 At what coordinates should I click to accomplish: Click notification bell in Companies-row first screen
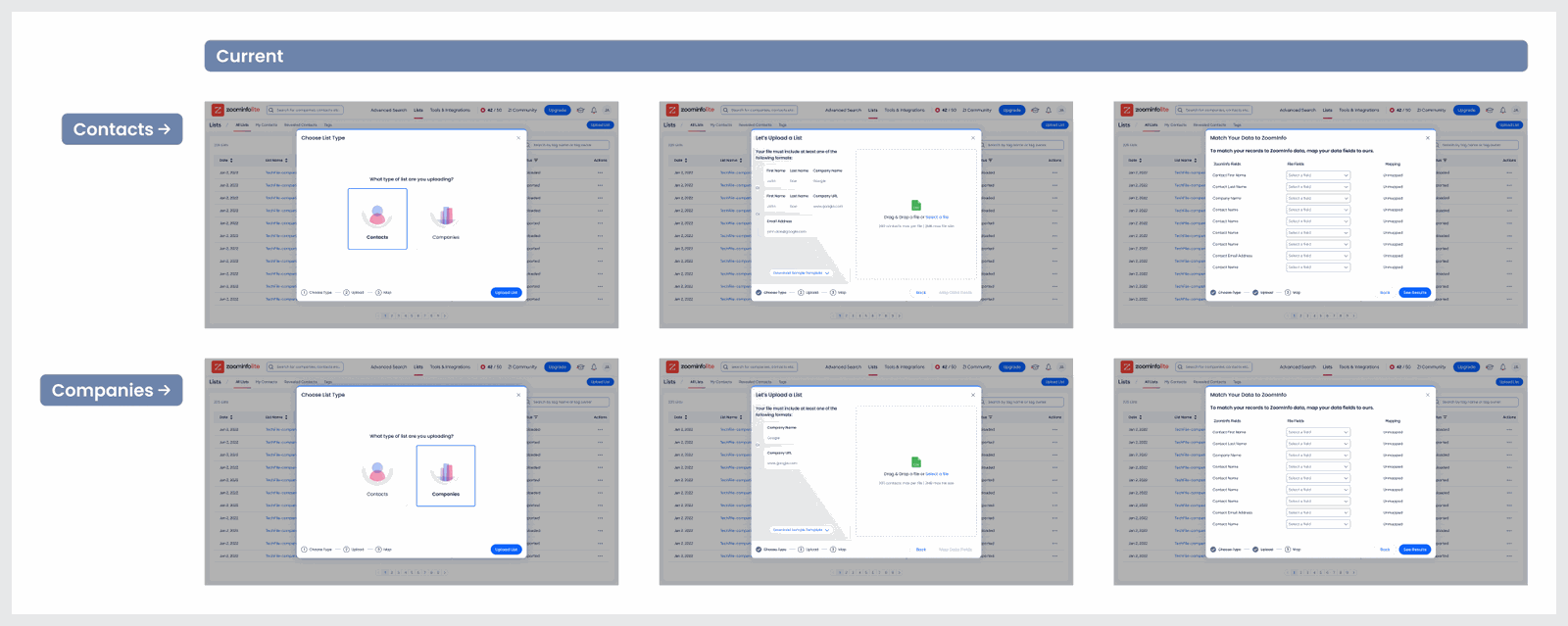(594, 367)
